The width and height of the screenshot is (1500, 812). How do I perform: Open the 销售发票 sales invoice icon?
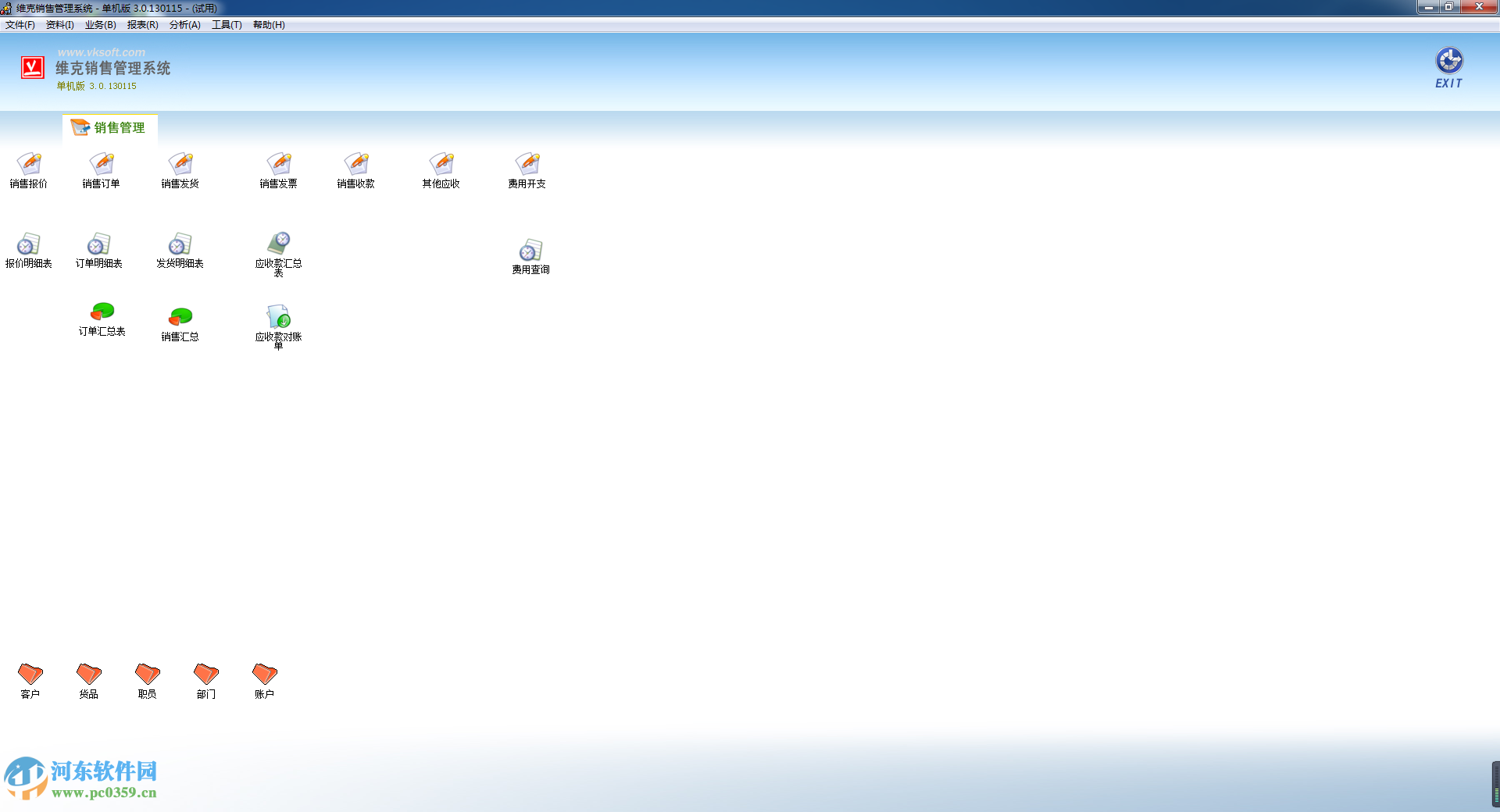point(279,170)
